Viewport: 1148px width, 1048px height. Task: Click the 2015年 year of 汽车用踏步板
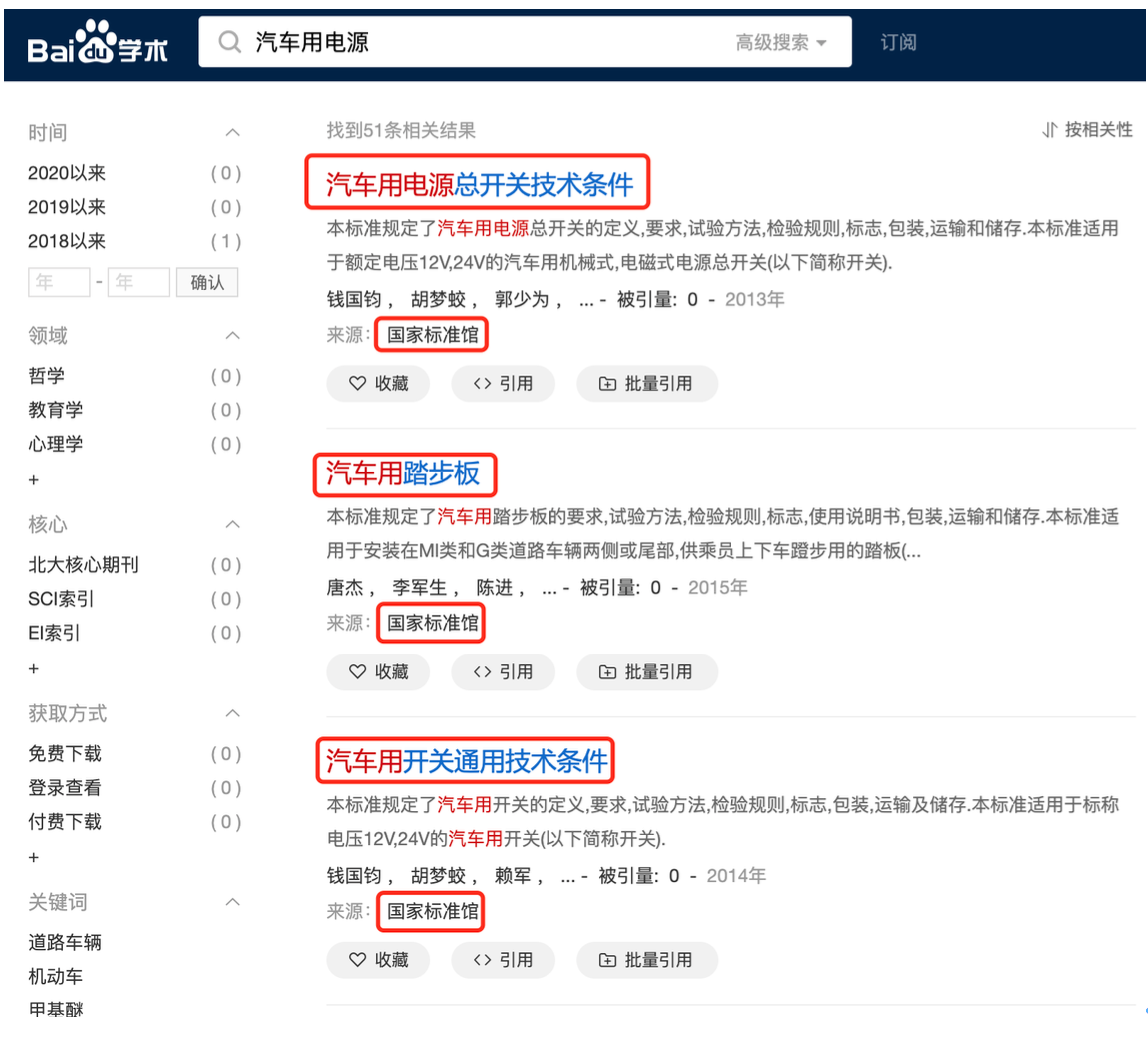point(718,587)
